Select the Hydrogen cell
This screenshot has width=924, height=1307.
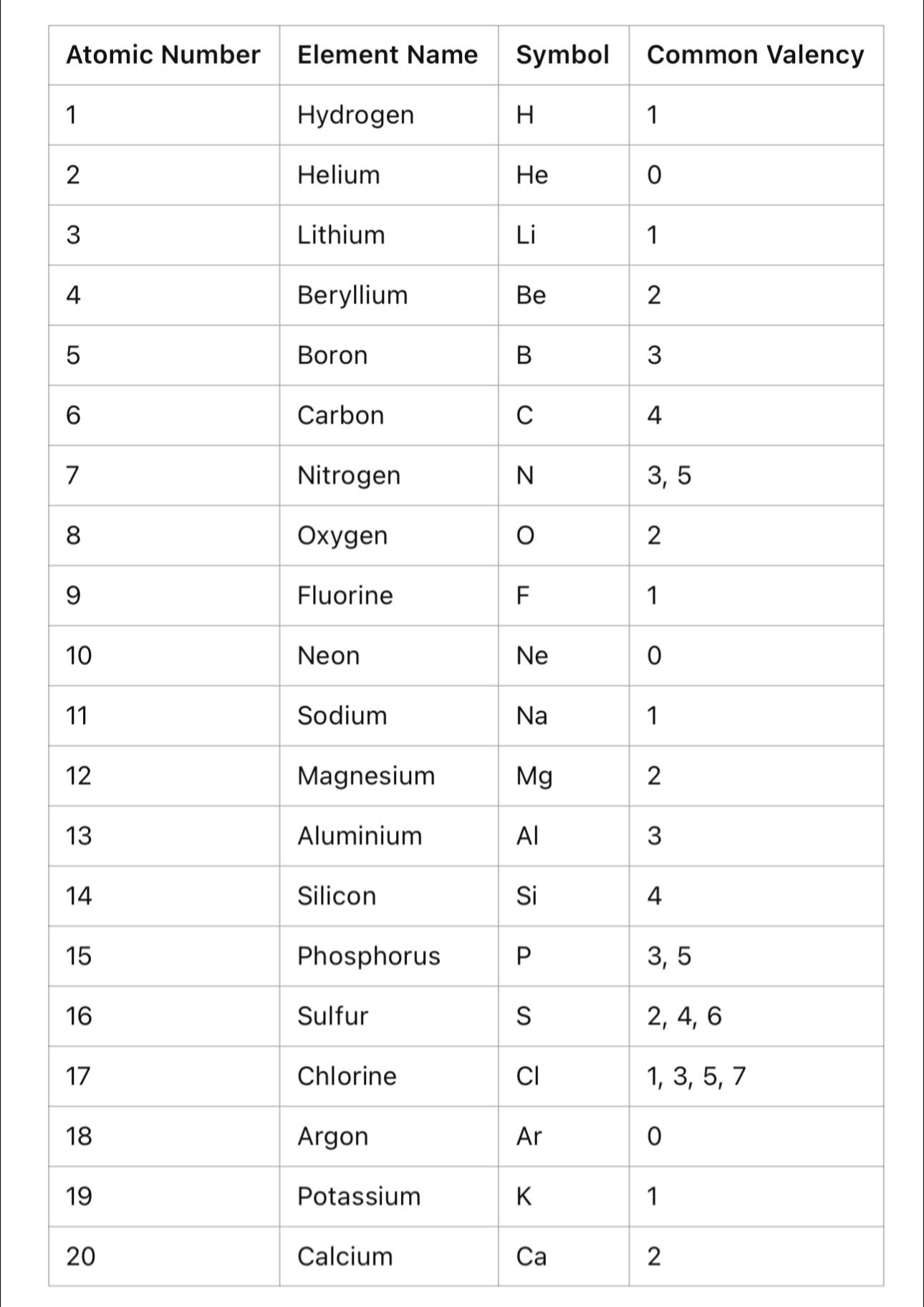pos(389,115)
